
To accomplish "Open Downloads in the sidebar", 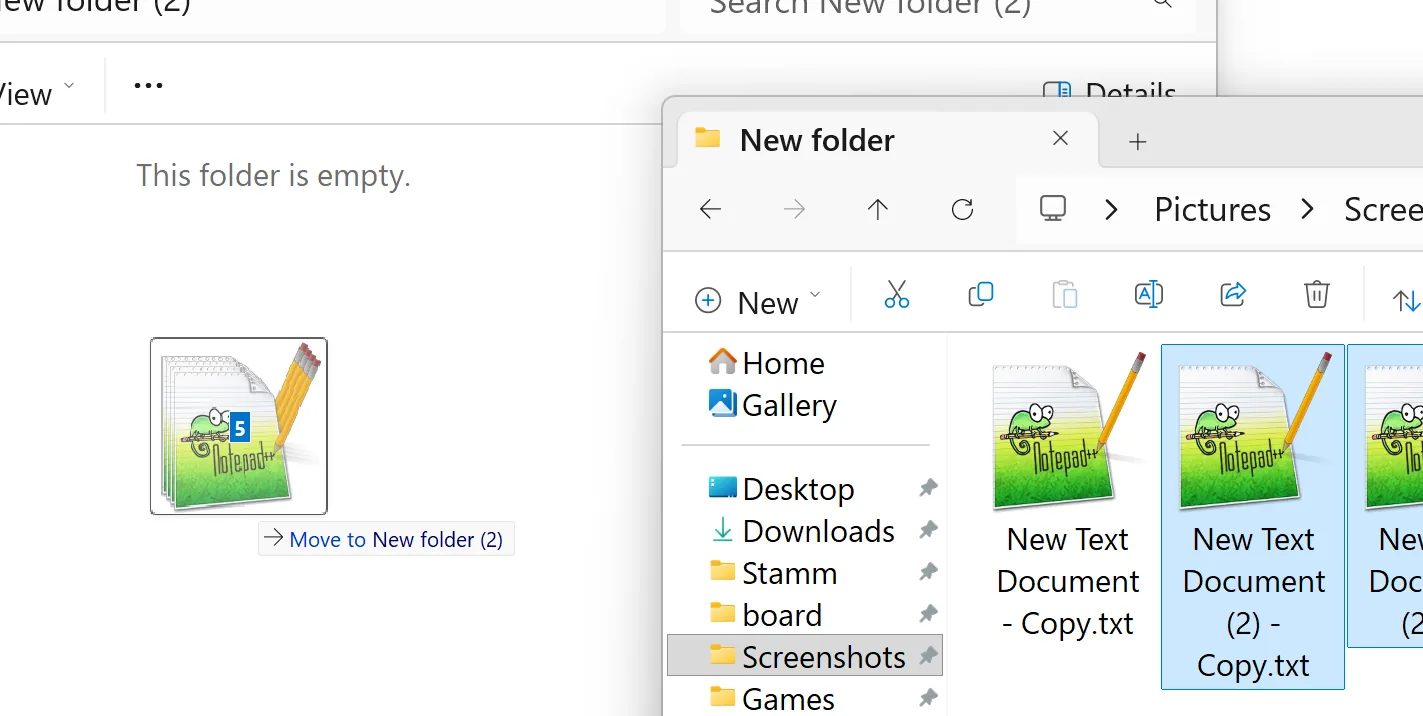I will pos(801,530).
